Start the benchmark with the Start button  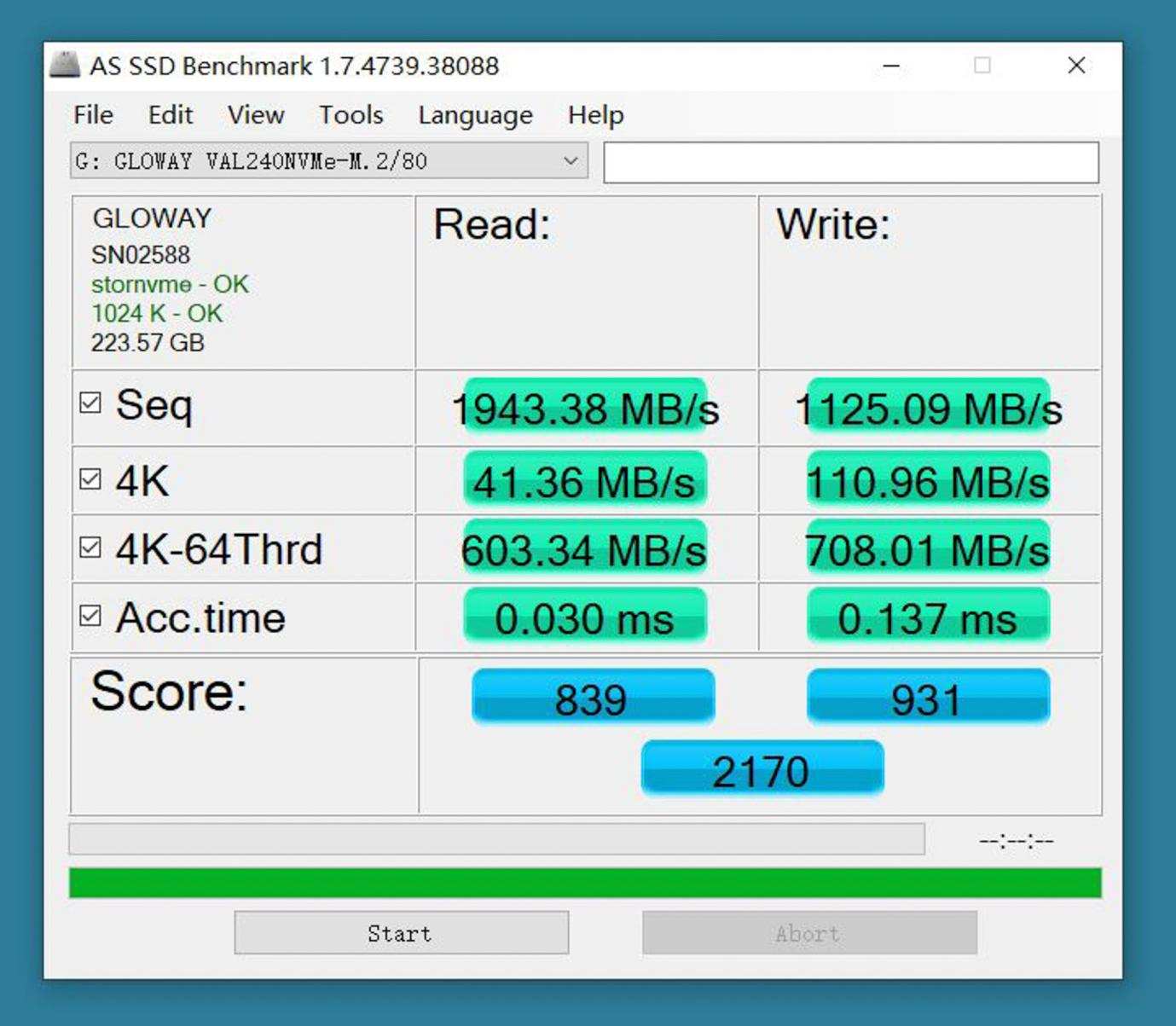tap(401, 933)
